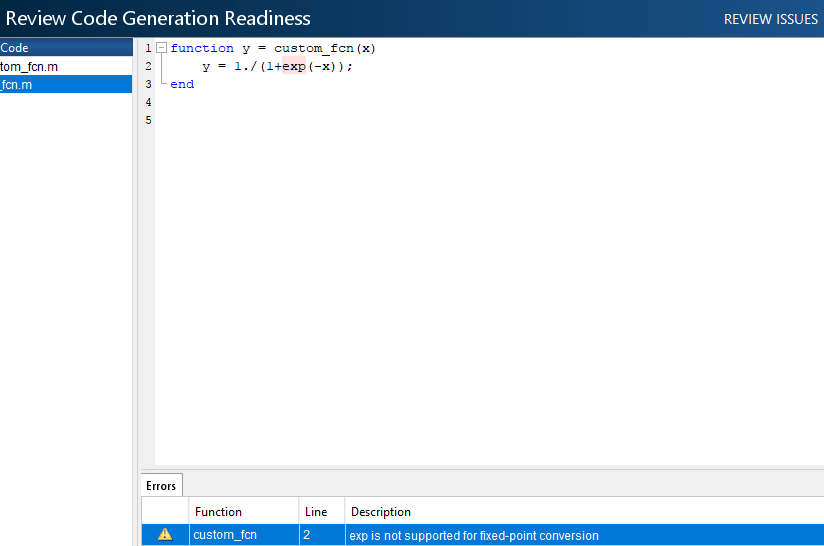Click the Code panel header
824x546 pixels.
pos(66,47)
